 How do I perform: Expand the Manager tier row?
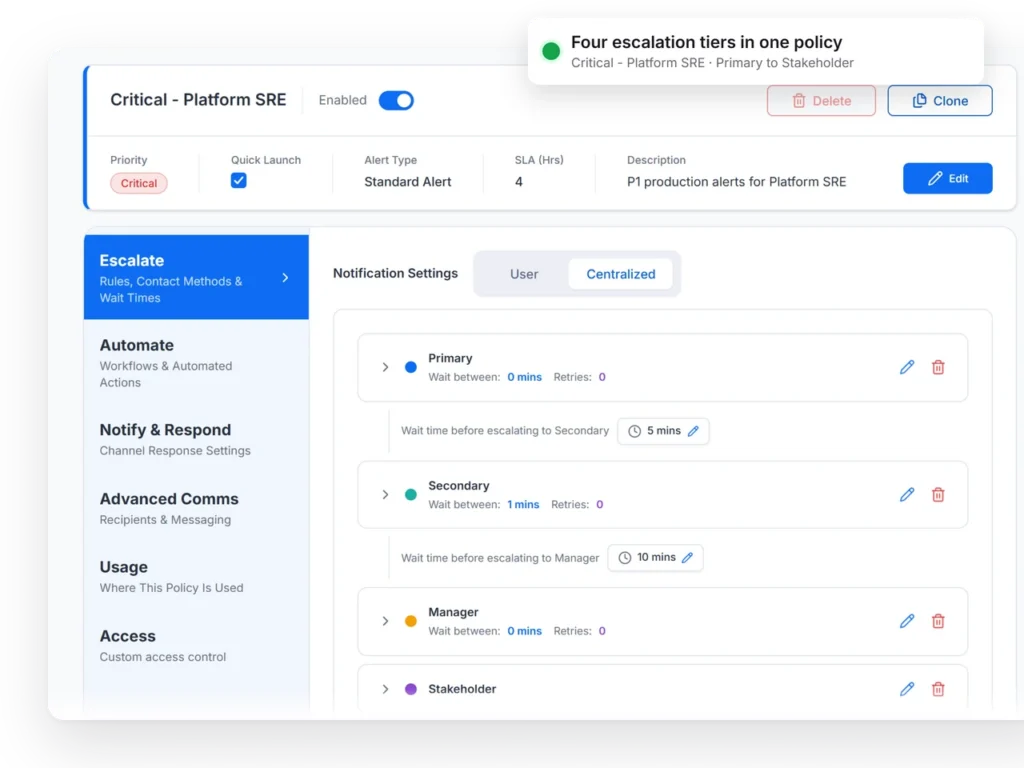385,621
